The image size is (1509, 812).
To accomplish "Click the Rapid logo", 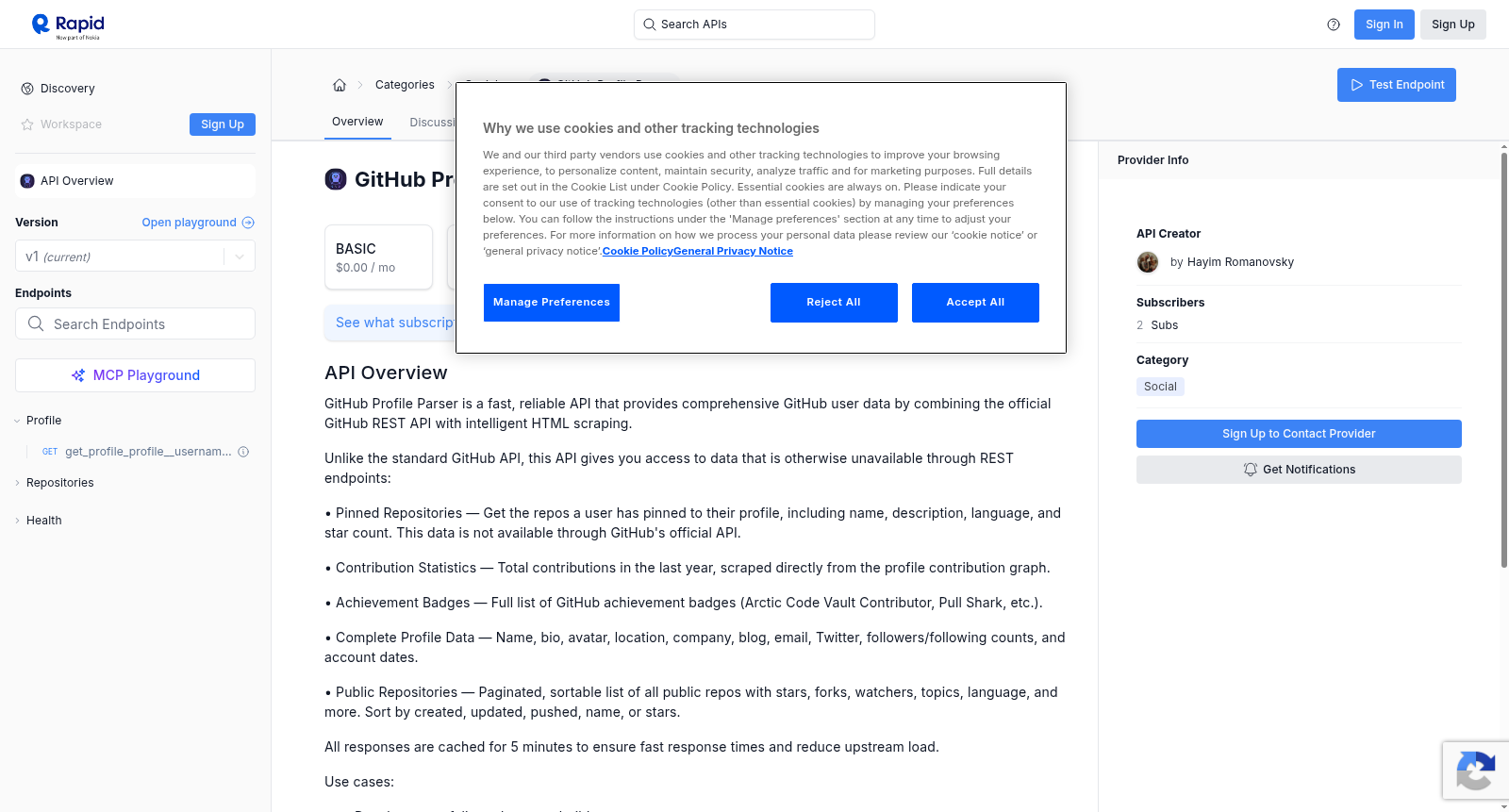I will point(68,25).
